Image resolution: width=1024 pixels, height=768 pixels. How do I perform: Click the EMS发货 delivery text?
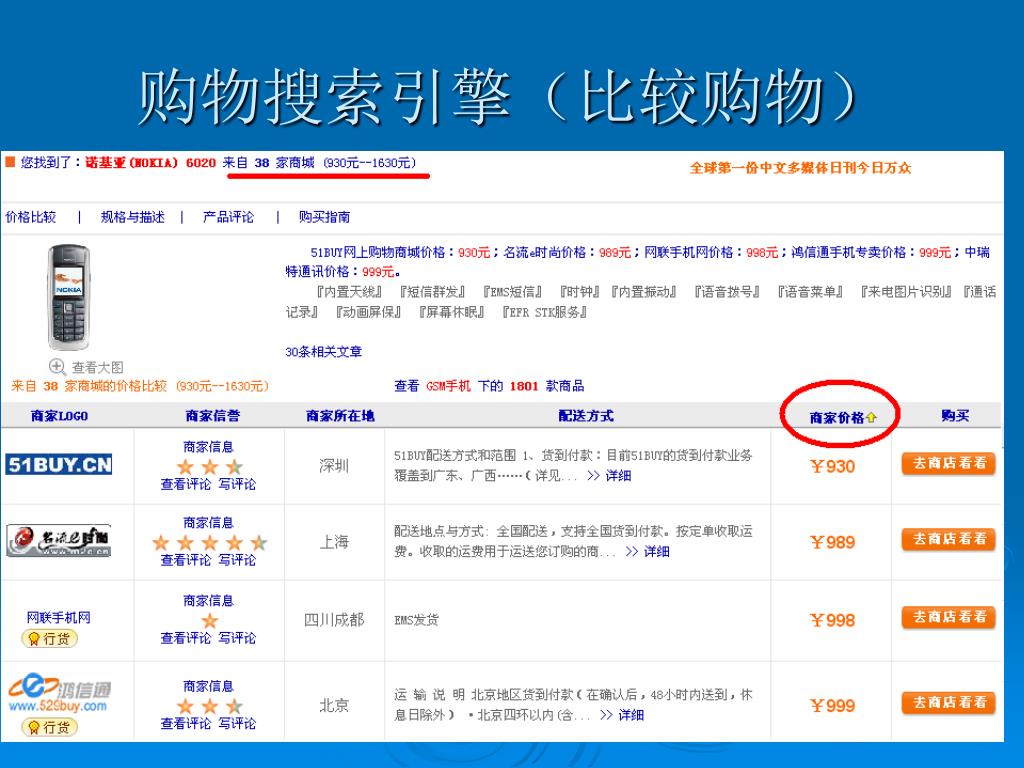pyautogui.click(x=416, y=620)
